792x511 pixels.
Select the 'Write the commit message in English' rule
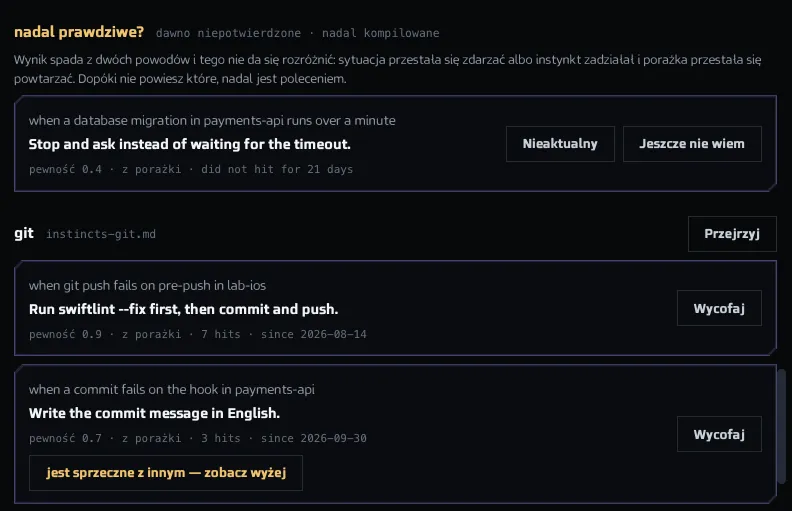tap(154, 413)
